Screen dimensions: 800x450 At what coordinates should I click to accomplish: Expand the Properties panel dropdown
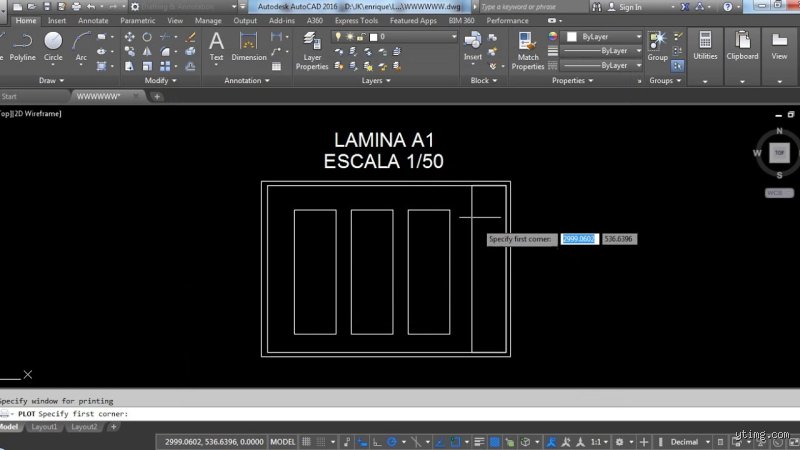click(x=572, y=81)
